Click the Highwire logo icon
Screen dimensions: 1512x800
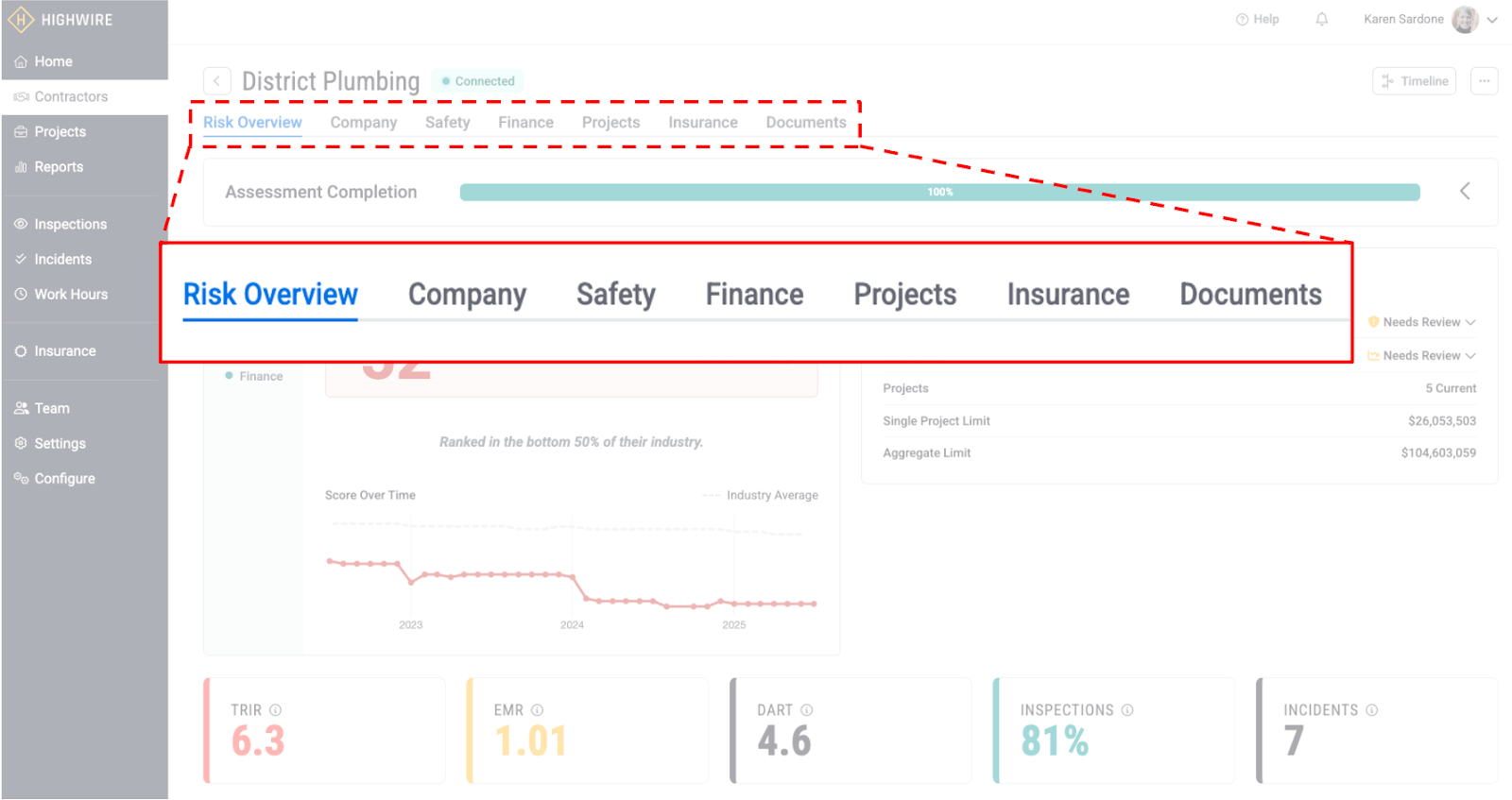tap(20, 20)
